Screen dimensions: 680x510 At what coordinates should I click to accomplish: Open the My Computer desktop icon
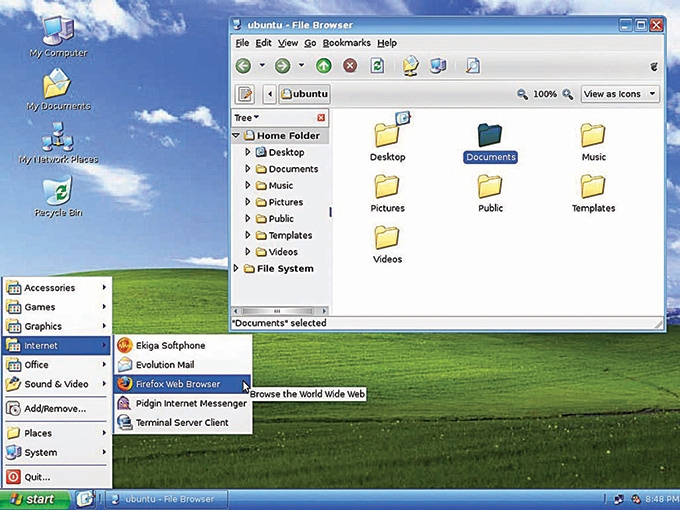(x=59, y=37)
